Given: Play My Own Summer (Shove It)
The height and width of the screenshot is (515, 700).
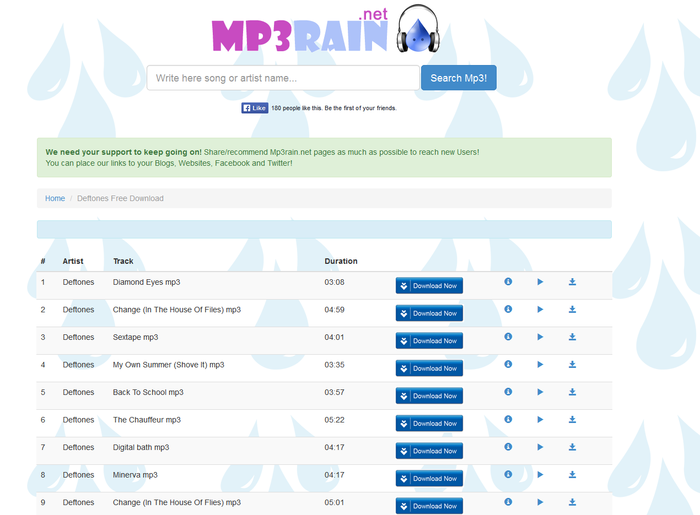Looking at the screenshot, I should coord(540,364).
